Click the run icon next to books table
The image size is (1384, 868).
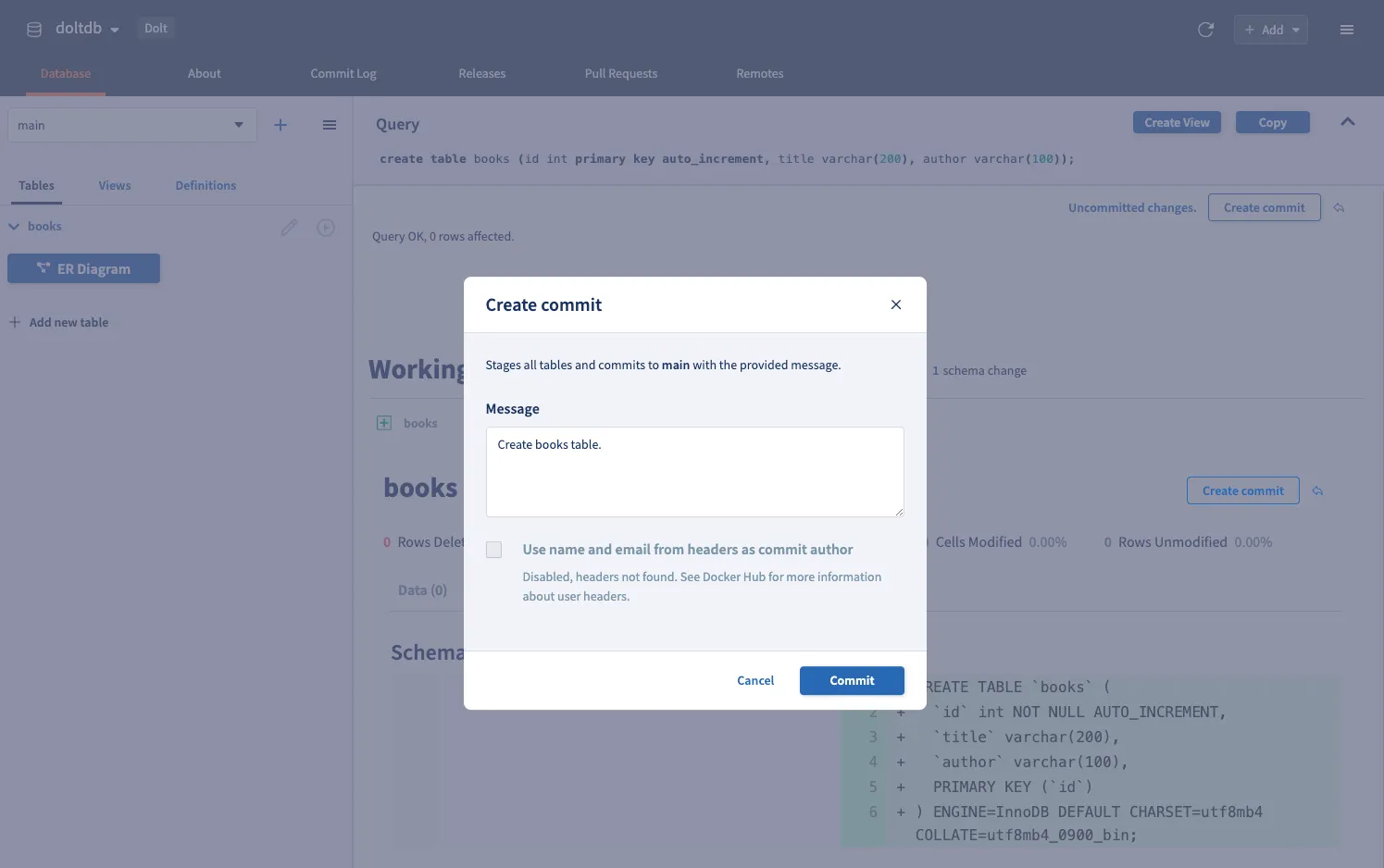pyautogui.click(x=325, y=227)
